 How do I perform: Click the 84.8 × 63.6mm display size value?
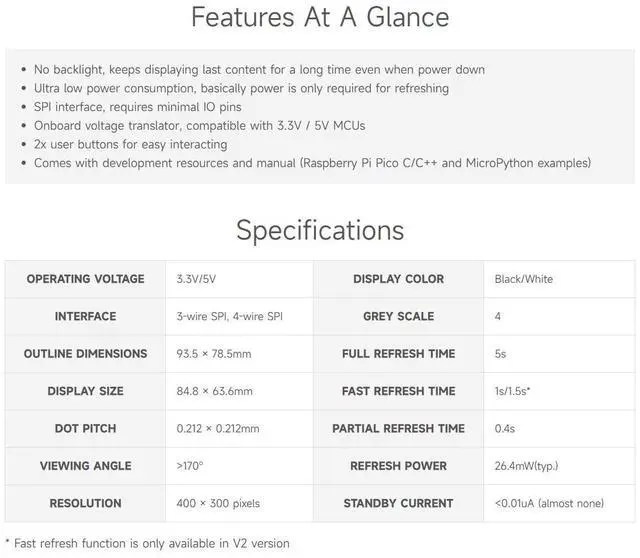[214, 391]
